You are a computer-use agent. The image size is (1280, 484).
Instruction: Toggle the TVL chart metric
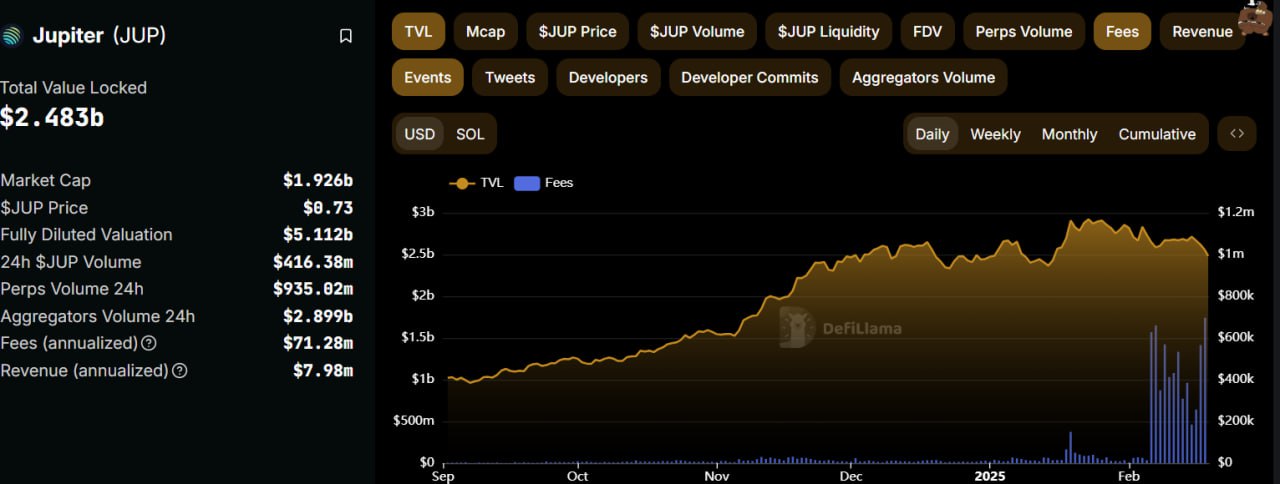[x=418, y=31]
